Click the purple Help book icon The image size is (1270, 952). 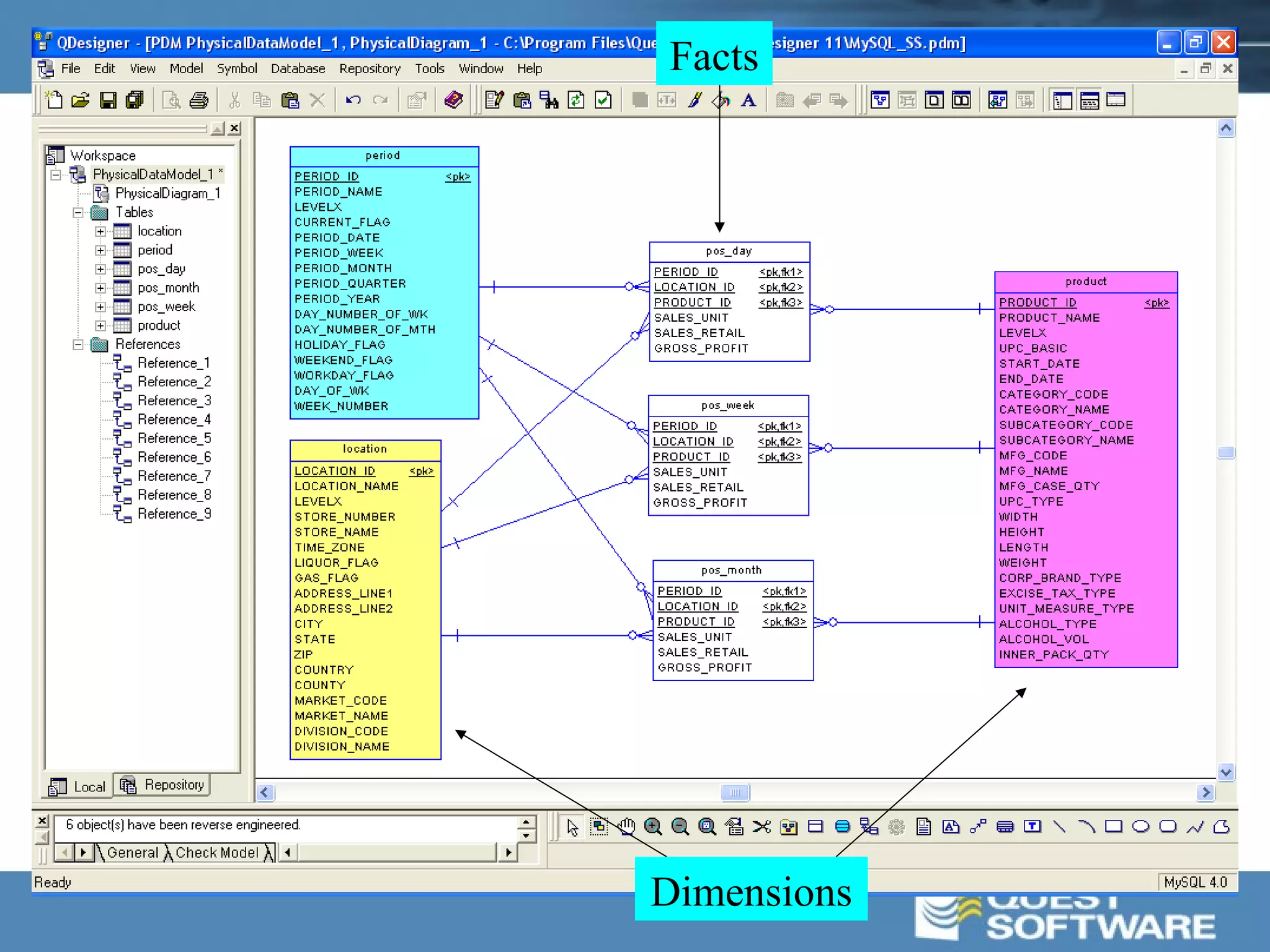pos(453,100)
